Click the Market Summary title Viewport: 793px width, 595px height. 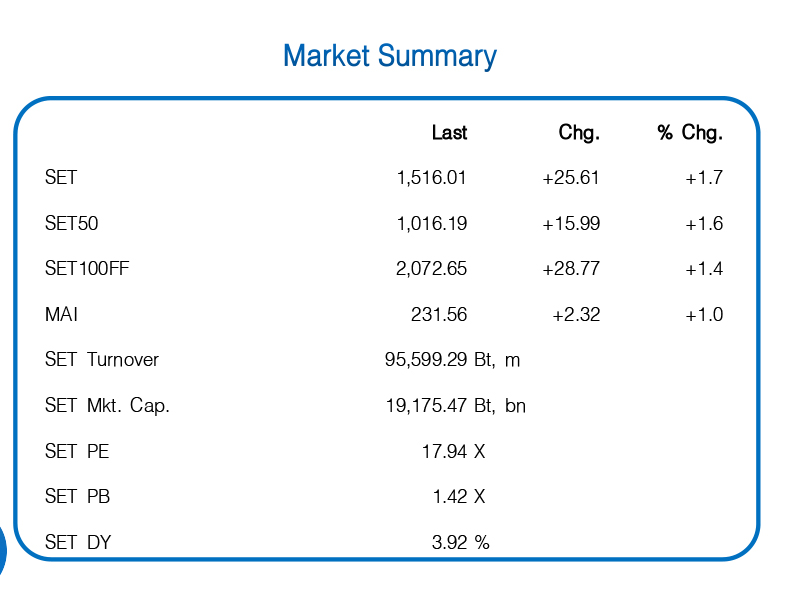[x=389, y=56]
